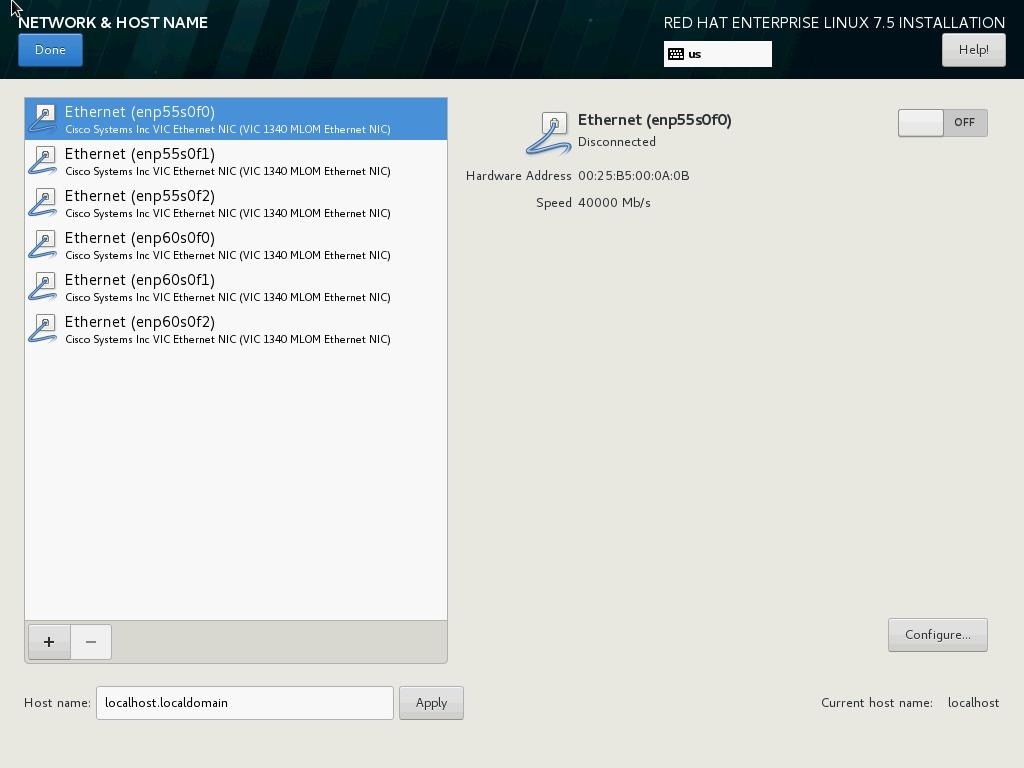
Task: Click the us keyboard layout indicator
Action: (717, 54)
